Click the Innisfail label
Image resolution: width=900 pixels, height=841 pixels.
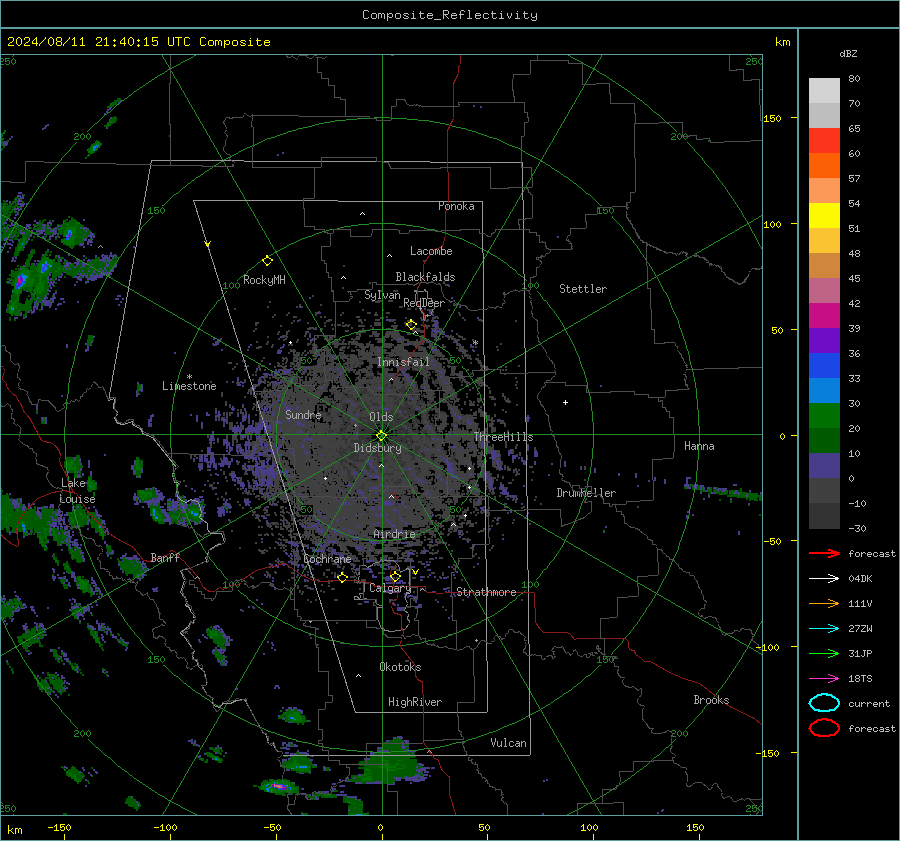coord(403,362)
